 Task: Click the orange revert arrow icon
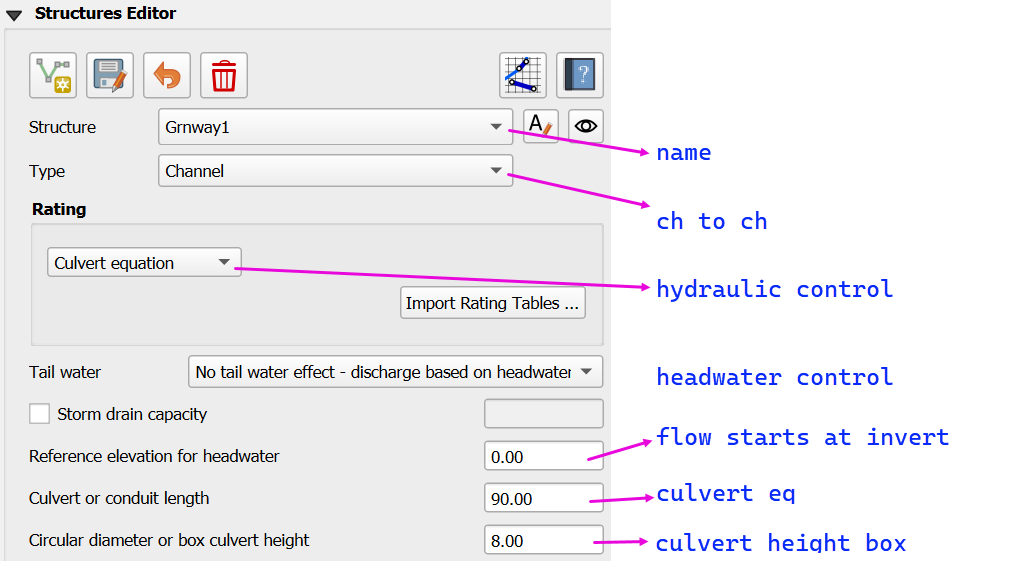167,76
